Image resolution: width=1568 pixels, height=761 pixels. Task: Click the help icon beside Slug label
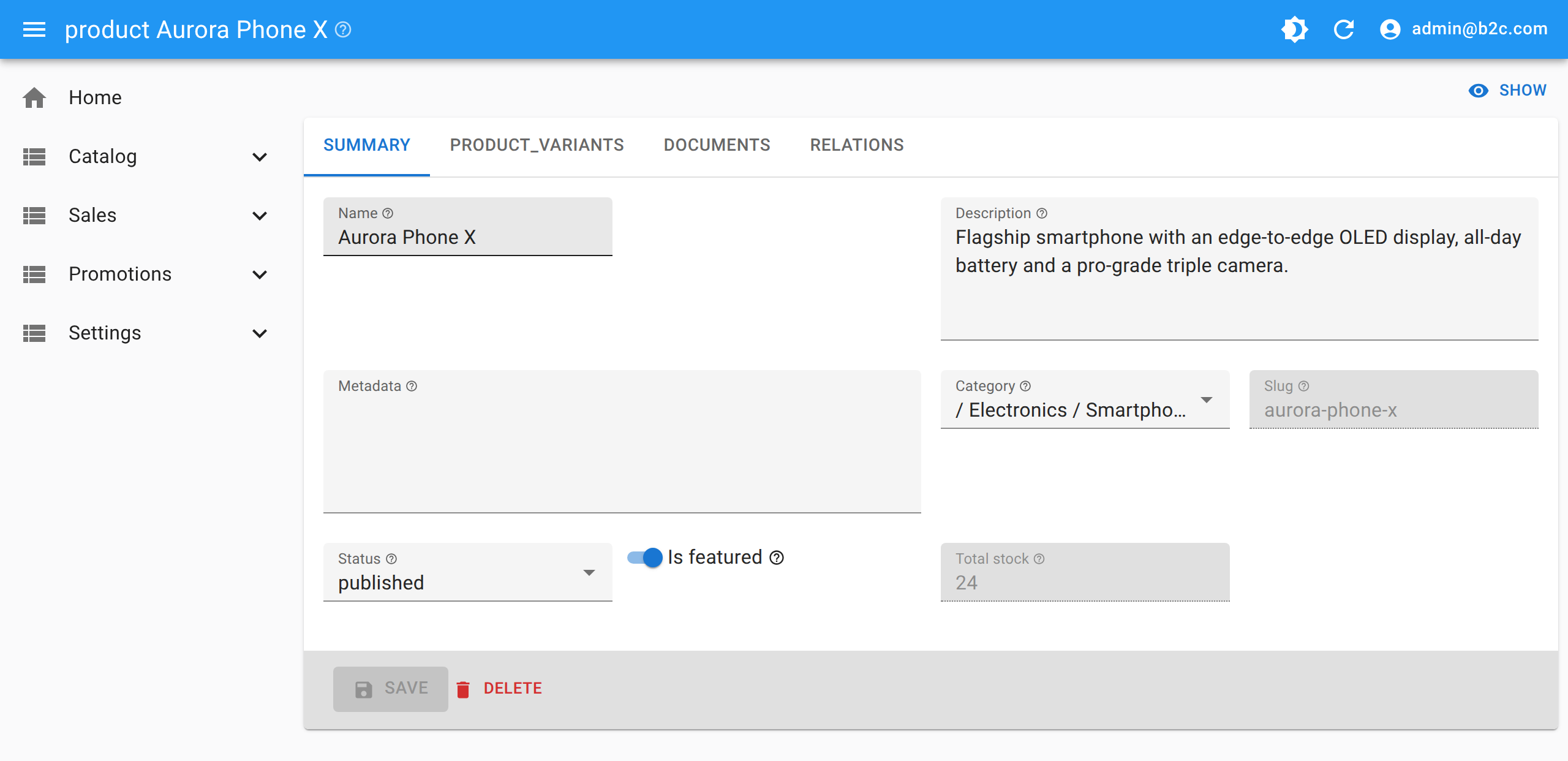click(x=1304, y=386)
